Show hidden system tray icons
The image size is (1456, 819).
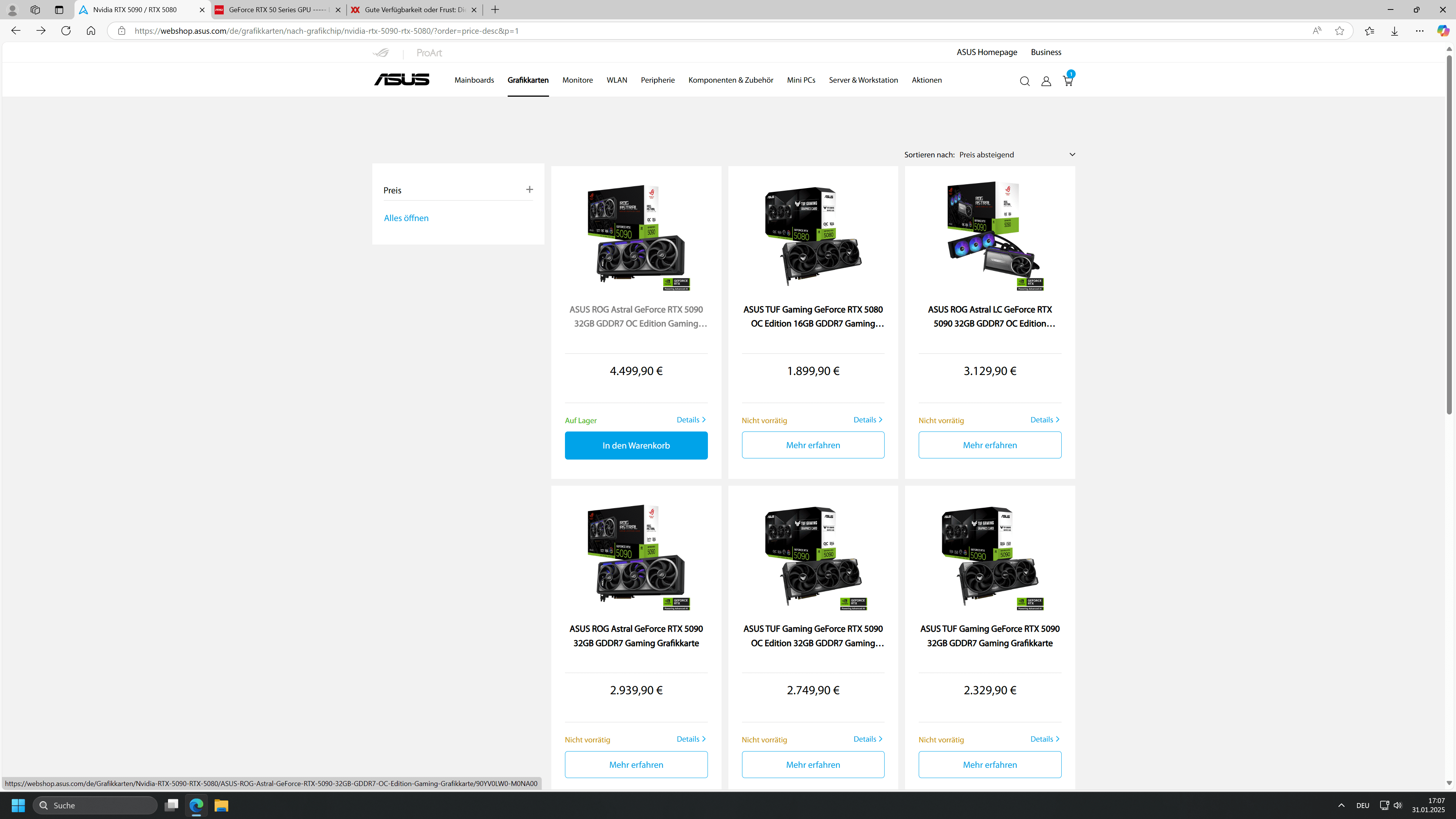(1341, 805)
